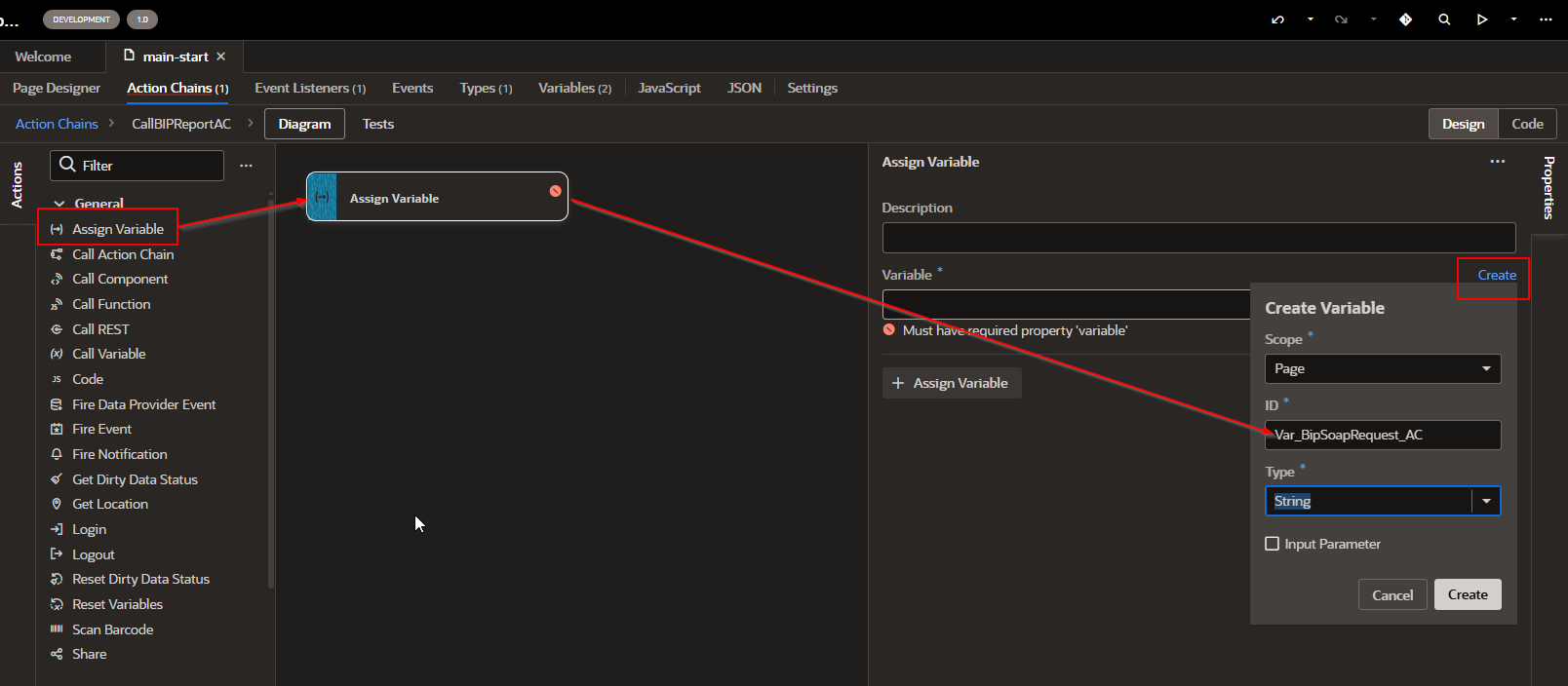Toggle the Actions side tab
Viewport: 1568px width, 686px height.
[17, 185]
